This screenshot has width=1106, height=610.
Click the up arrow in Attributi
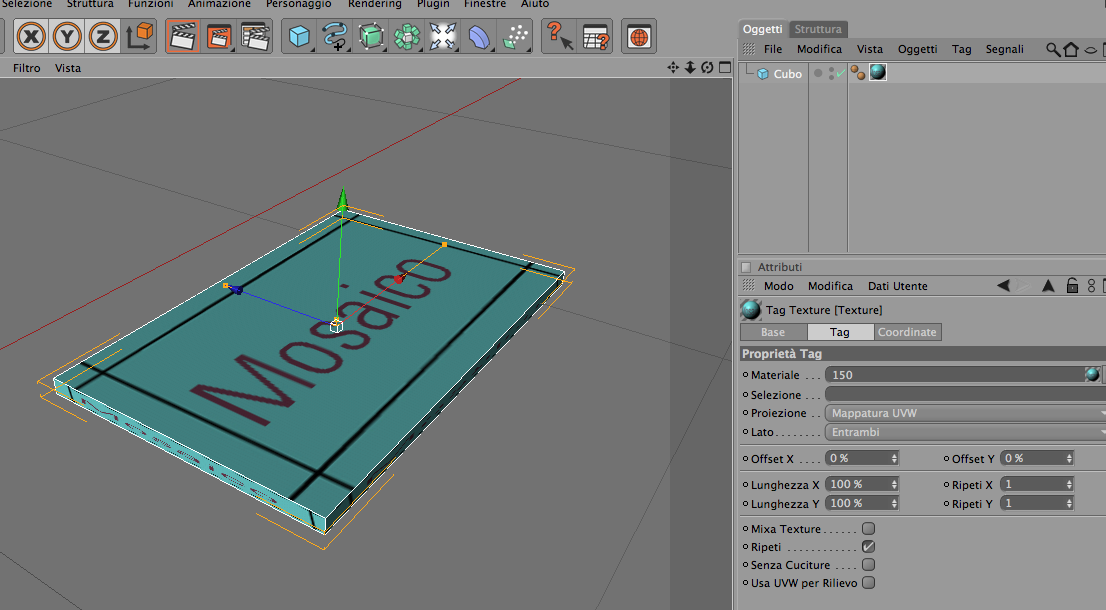(x=1048, y=286)
